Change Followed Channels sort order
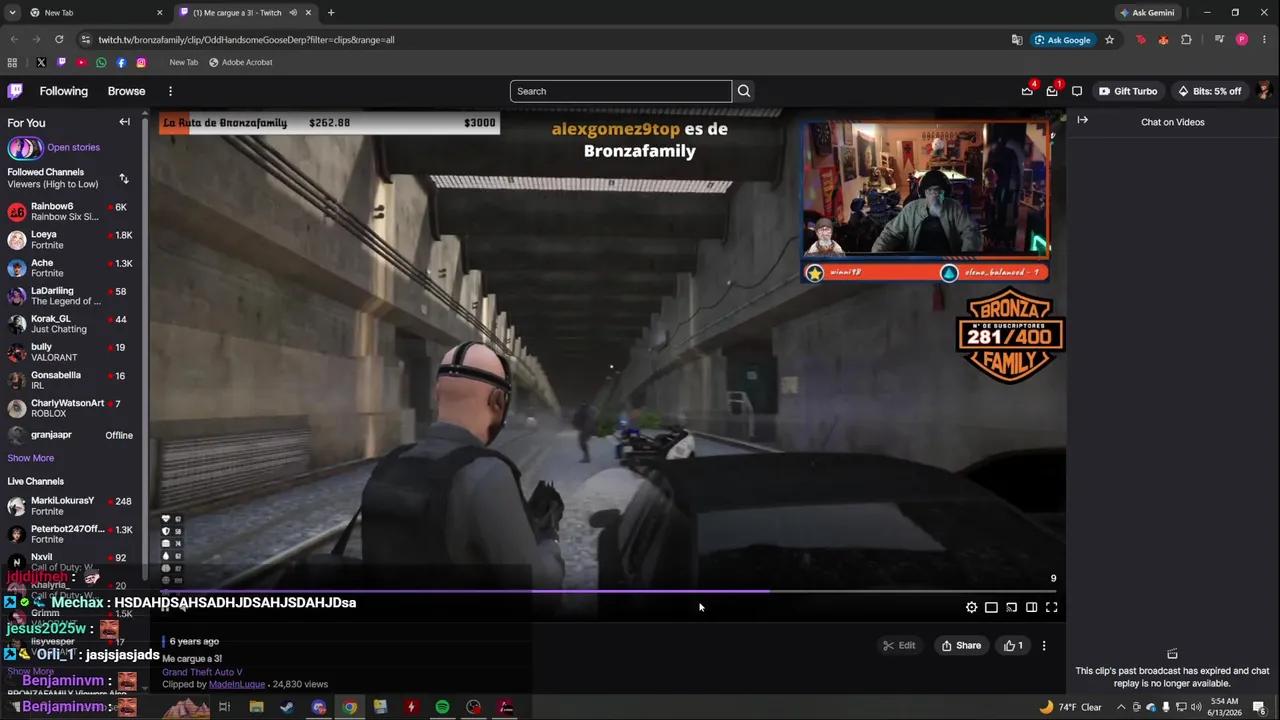Screen dimensions: 1280x720 click(x=124, y=179)
